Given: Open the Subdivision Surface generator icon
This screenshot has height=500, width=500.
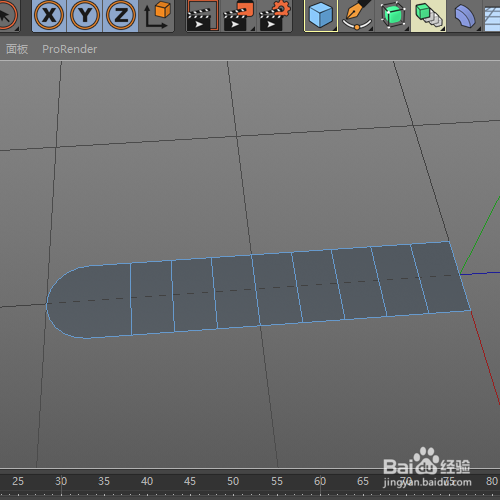Looking at the screenshot, I should [393, 15].
